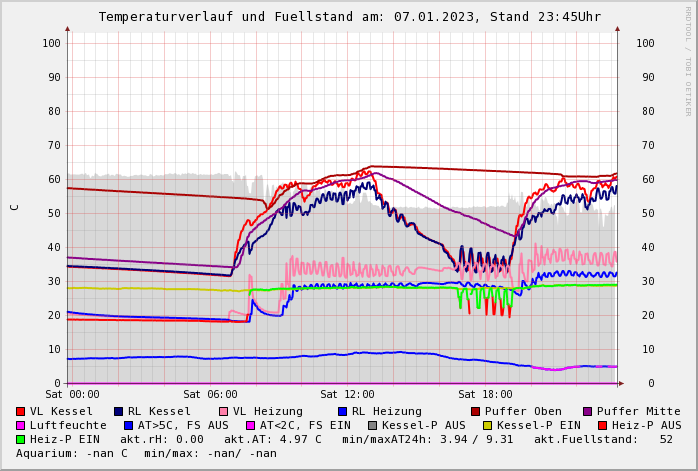The height and width of the screenshot is (471, 698).
Task: Click the red Heiz-P AUS swatch
Action: click(x=602, y=425)
